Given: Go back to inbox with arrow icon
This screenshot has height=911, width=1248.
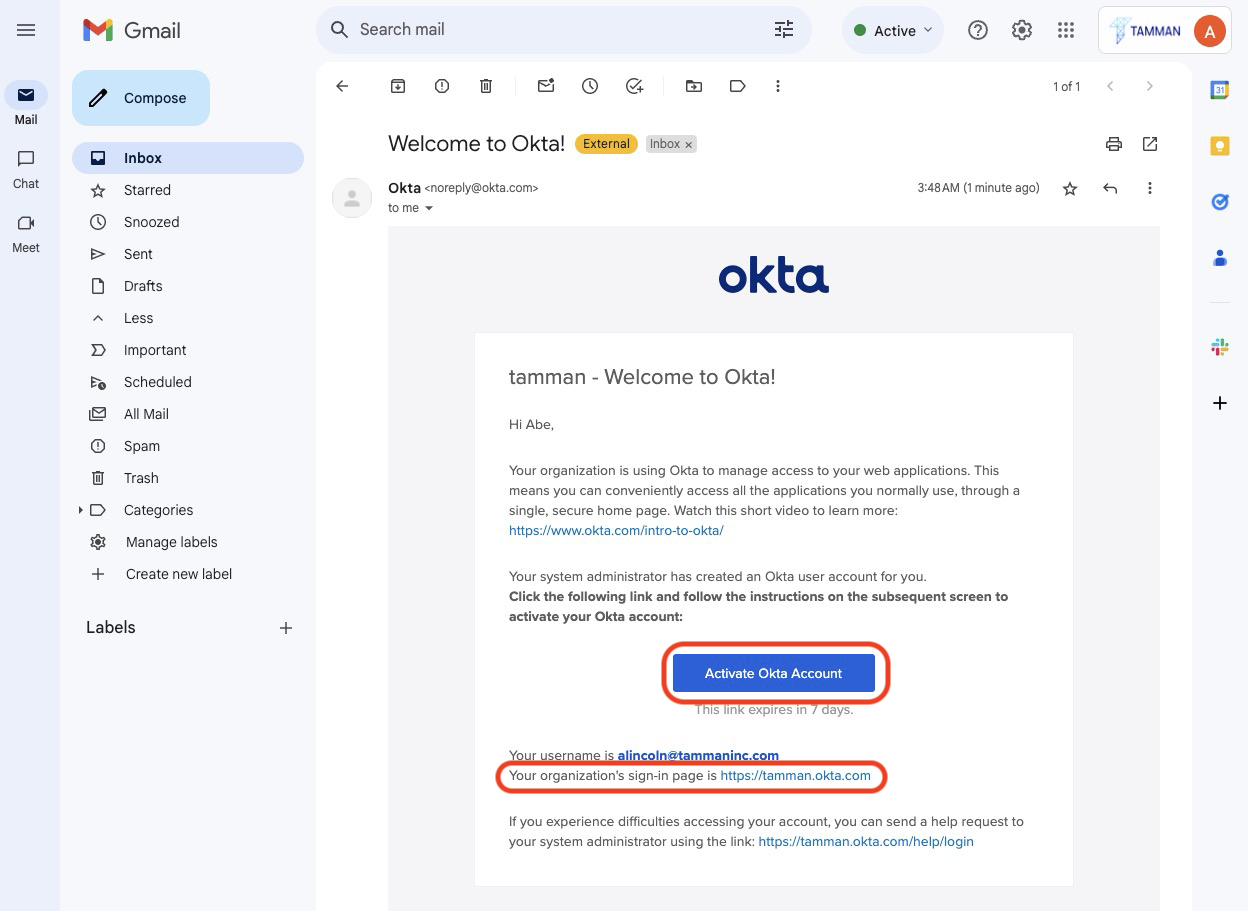Looking at the screenshot, I should pyautogui.click(x=342, y=86).
